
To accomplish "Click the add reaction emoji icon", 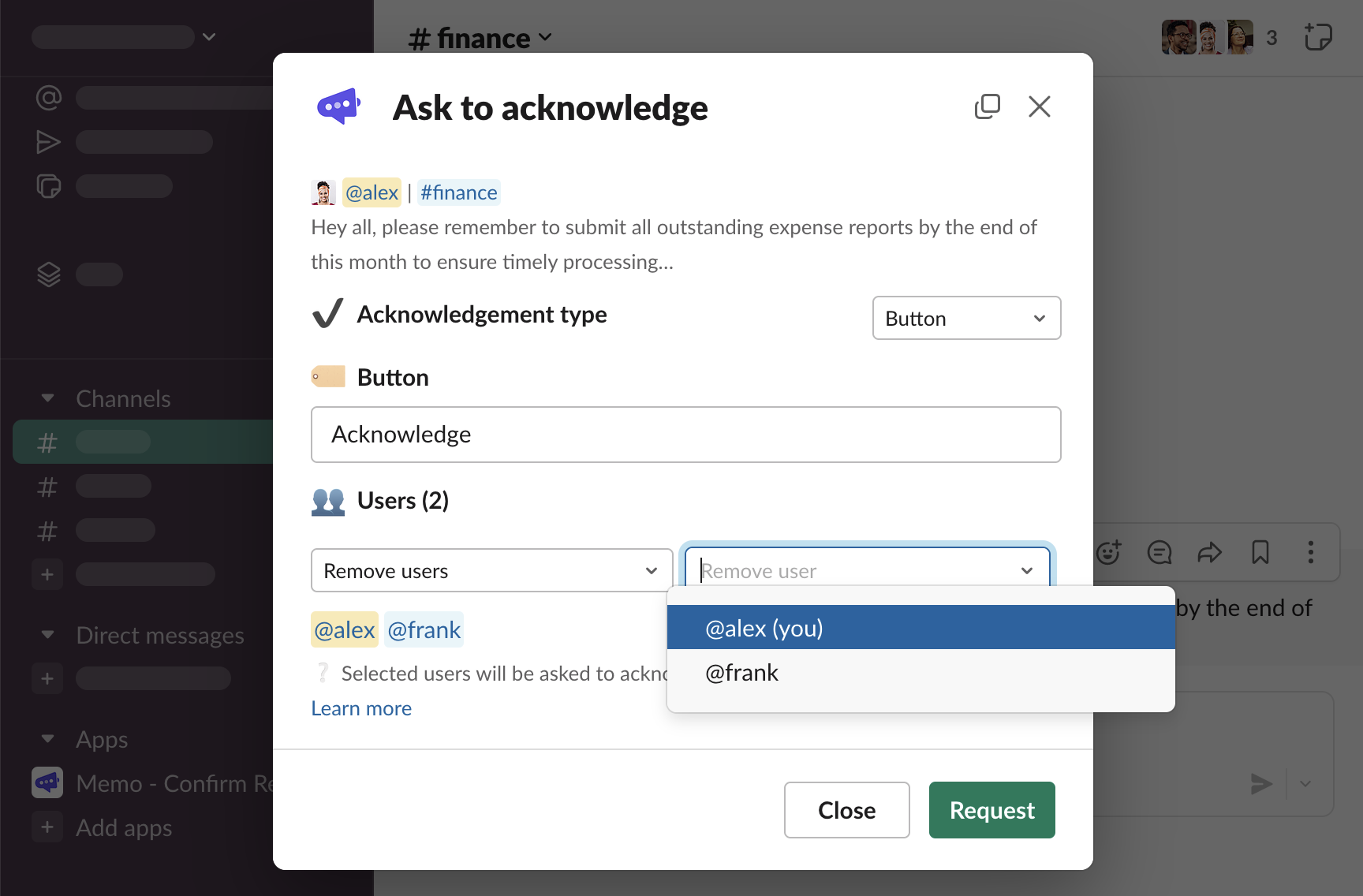I will point(1108,552).
